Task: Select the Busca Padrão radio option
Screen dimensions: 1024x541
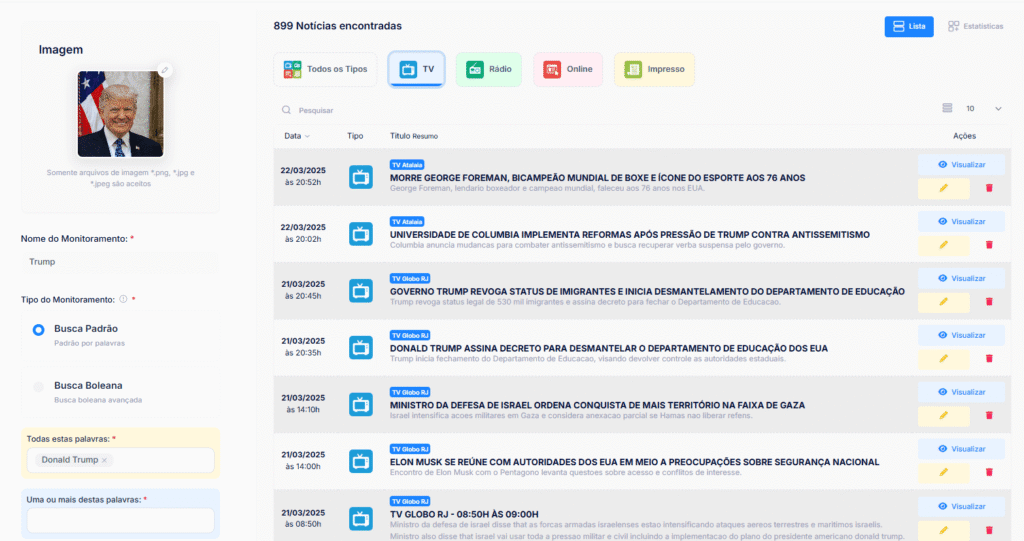Action: tap(39, 329)
